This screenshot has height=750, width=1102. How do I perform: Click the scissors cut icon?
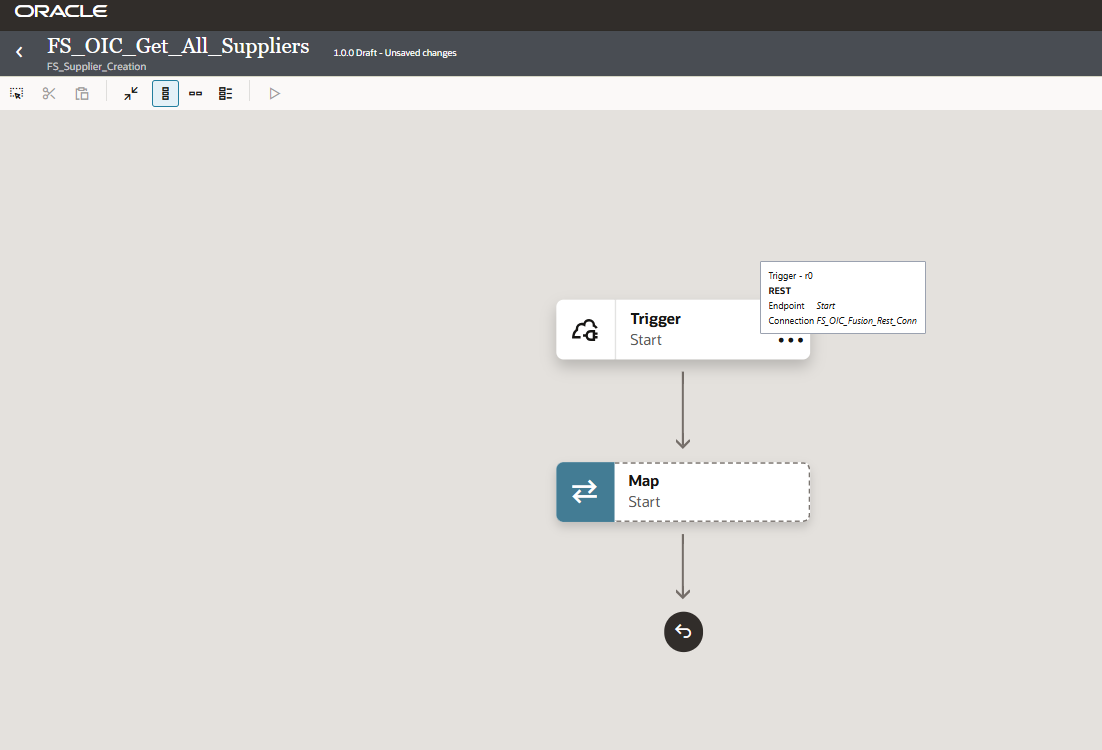48,93
